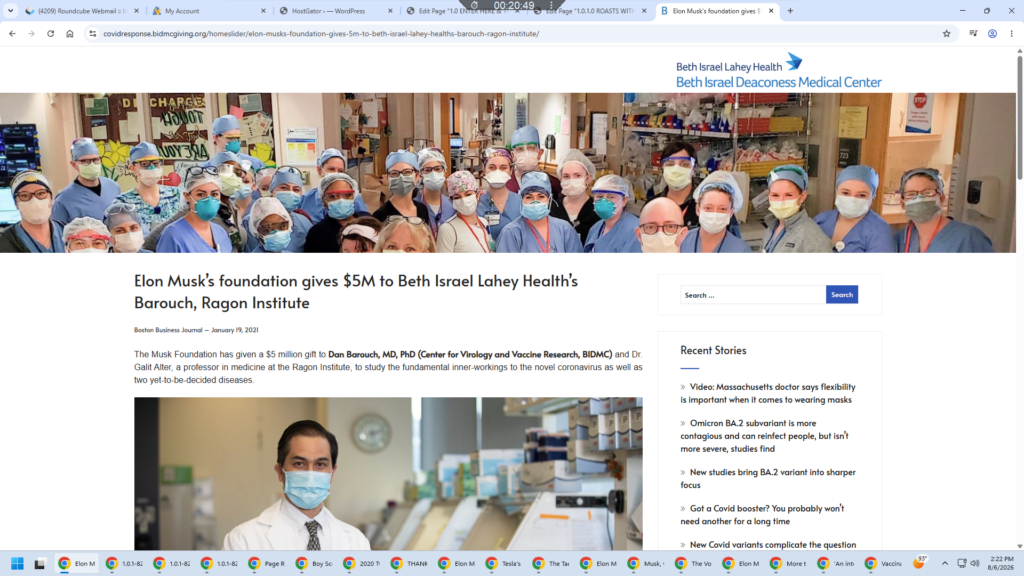Expand the tab search dropdown arrow
Image resolution: width=1024 pixels, height=576 pixels.
click(x=10, y=10)
